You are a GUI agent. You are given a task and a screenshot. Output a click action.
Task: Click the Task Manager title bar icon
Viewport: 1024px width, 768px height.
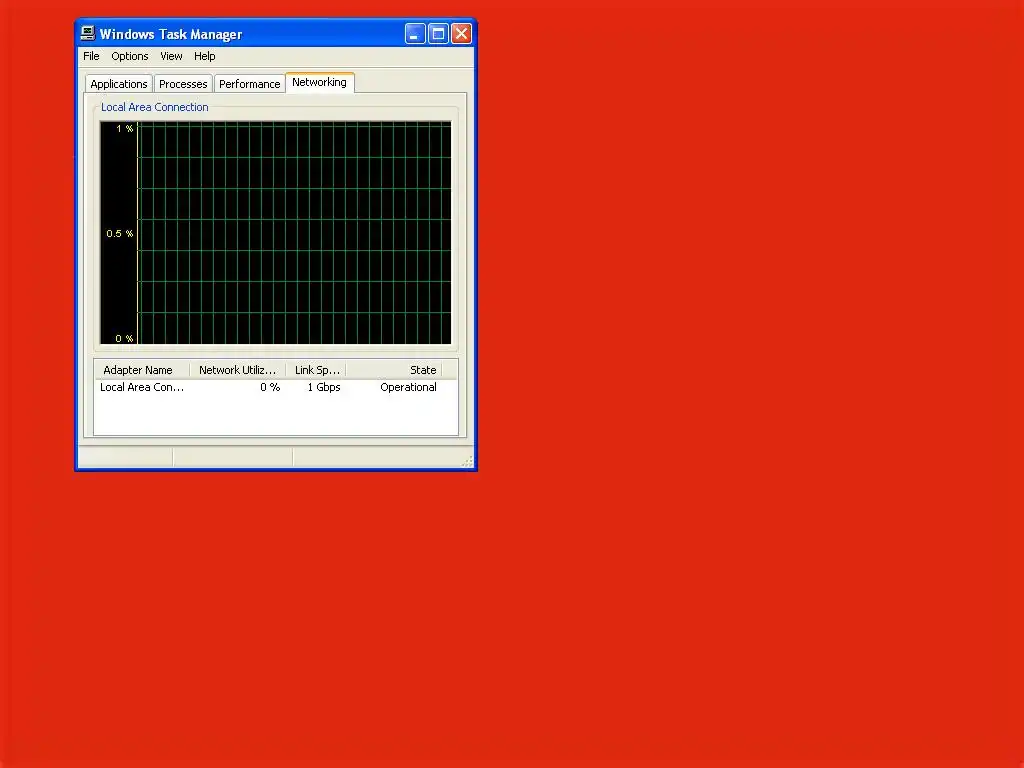pyautogui.click(x=88, y=33)
